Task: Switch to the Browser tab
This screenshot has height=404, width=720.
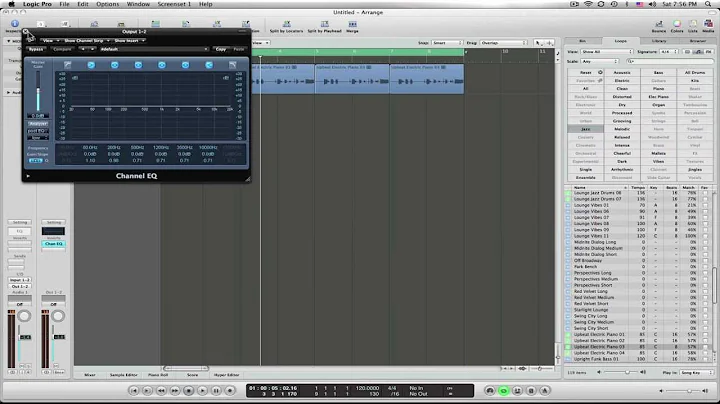Action: pyautogui.click(x=697, y=41)
